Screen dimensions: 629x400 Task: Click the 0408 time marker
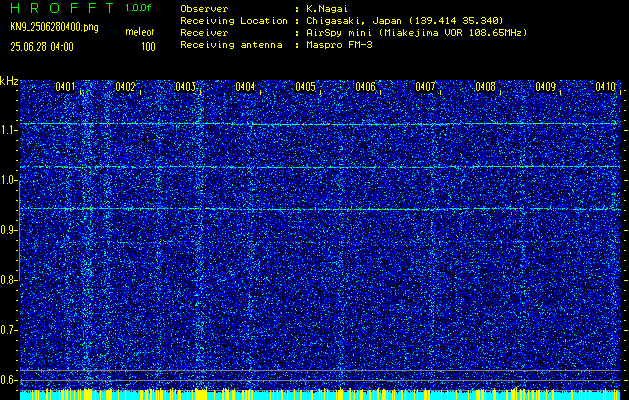(485, 87)
